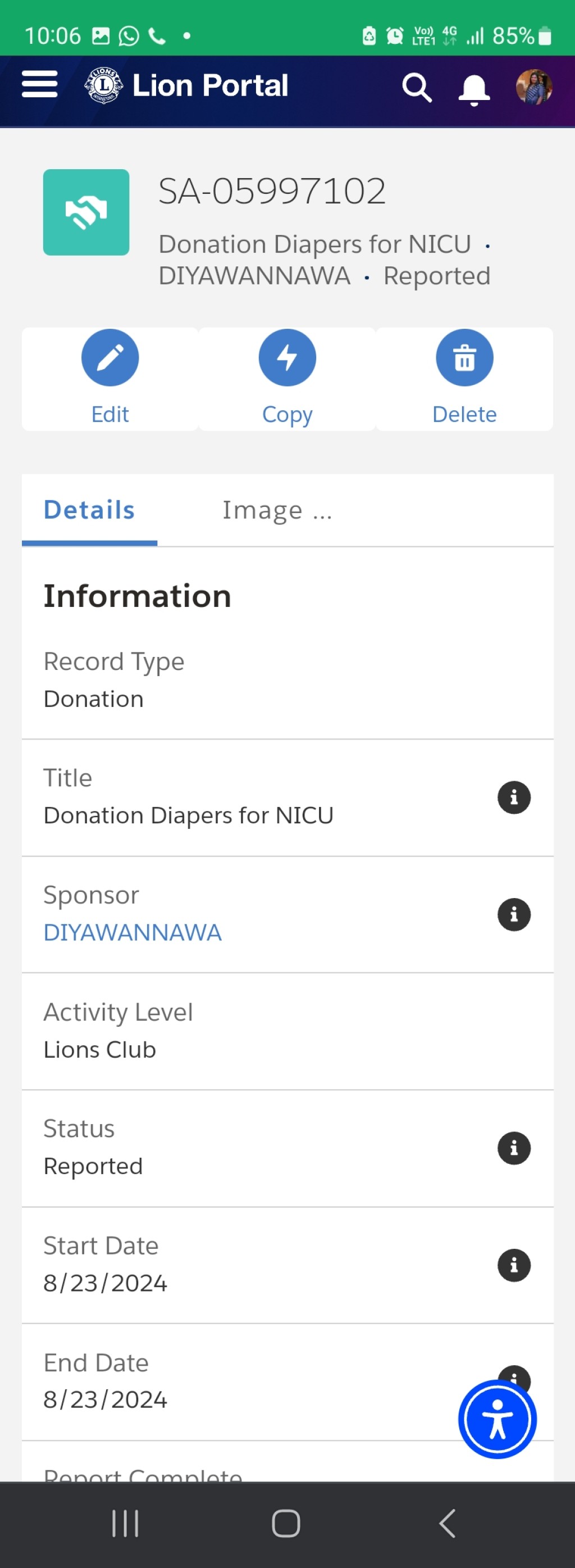The width and height of the screenshot is (575, 1568).
Task: Open the DIYAWANNAWA sponsor link
Action: click(132, 932)
